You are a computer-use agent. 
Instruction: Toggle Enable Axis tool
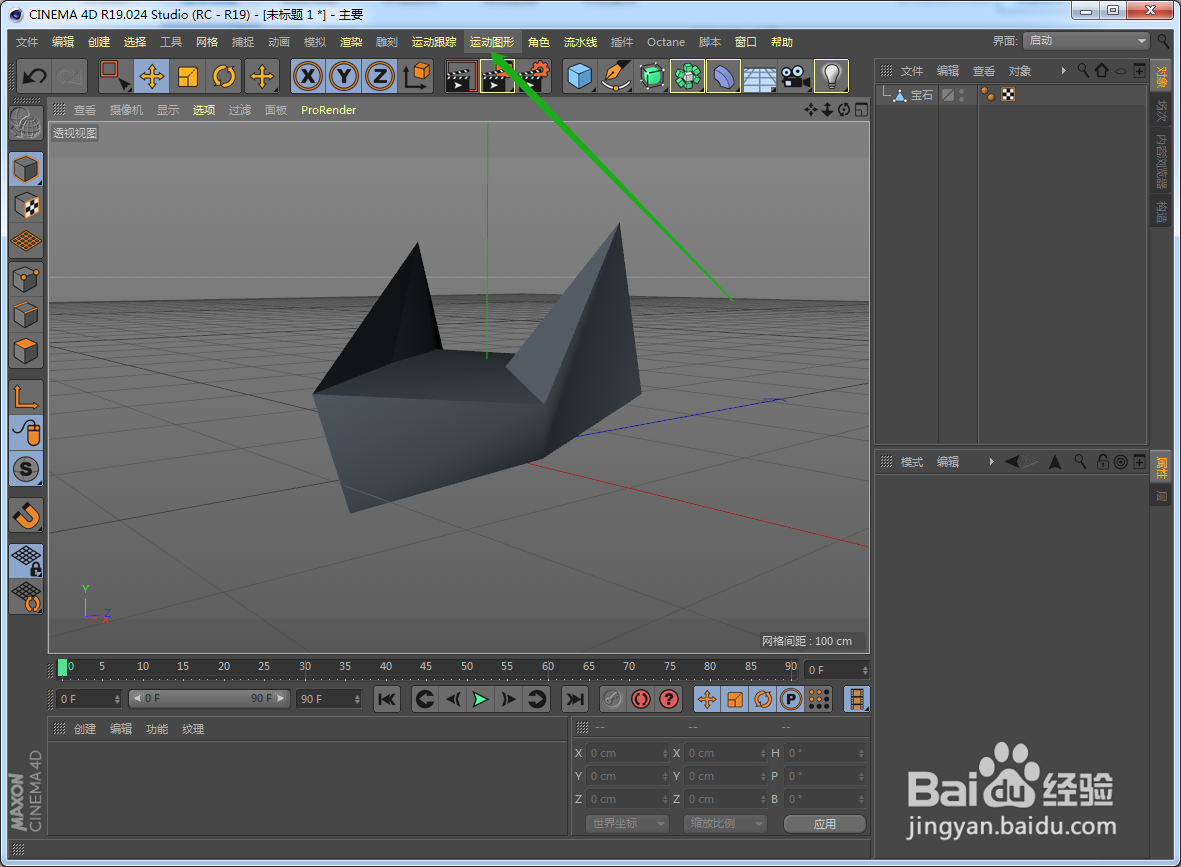tap(26, 396)
